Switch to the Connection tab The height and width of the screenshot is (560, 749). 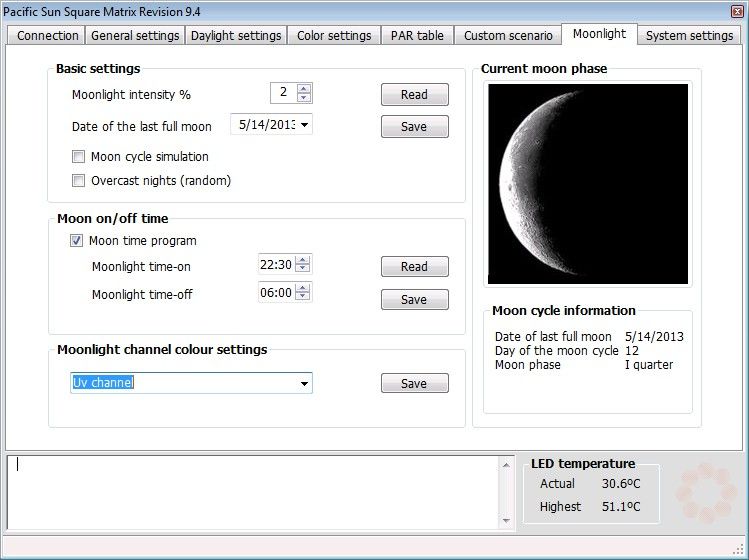point(47,36)
